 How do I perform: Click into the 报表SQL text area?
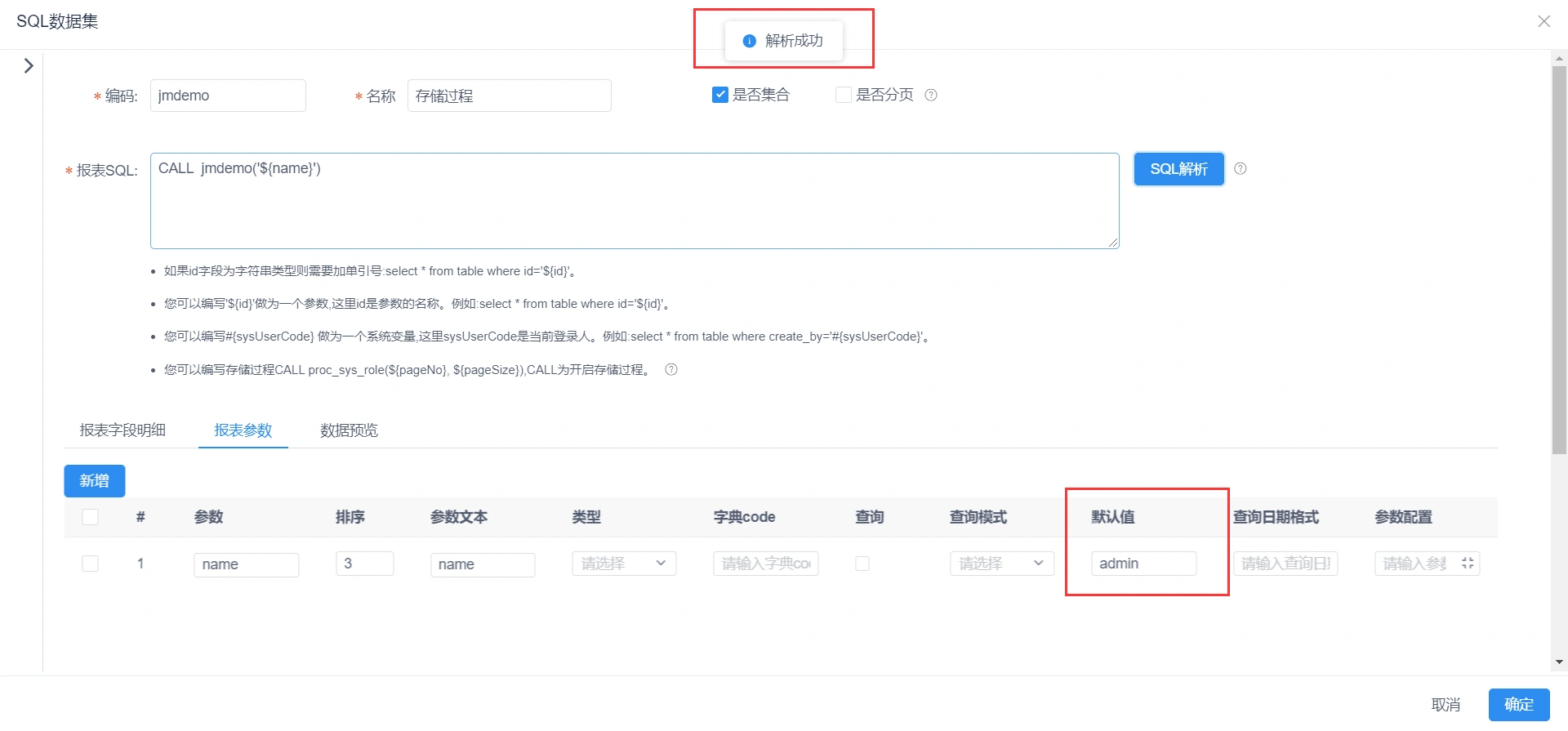coord(635,201)
